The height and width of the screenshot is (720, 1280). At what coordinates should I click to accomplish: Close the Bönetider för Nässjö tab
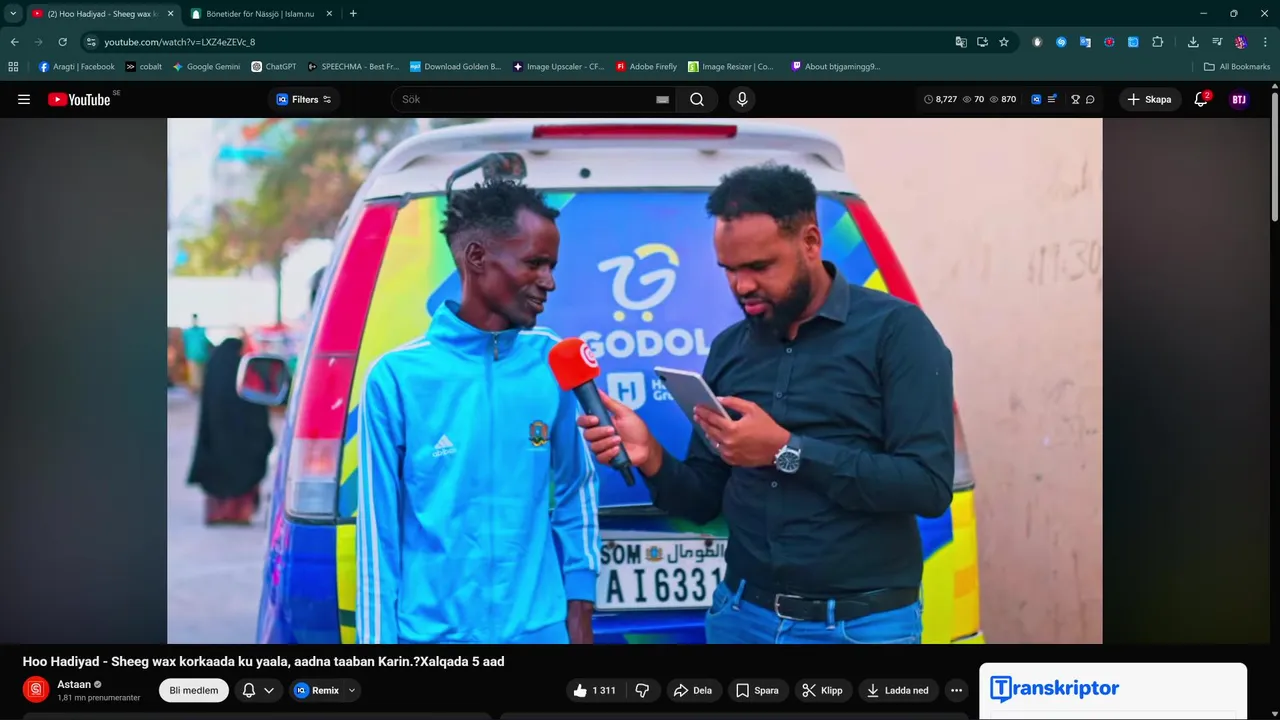329,13
